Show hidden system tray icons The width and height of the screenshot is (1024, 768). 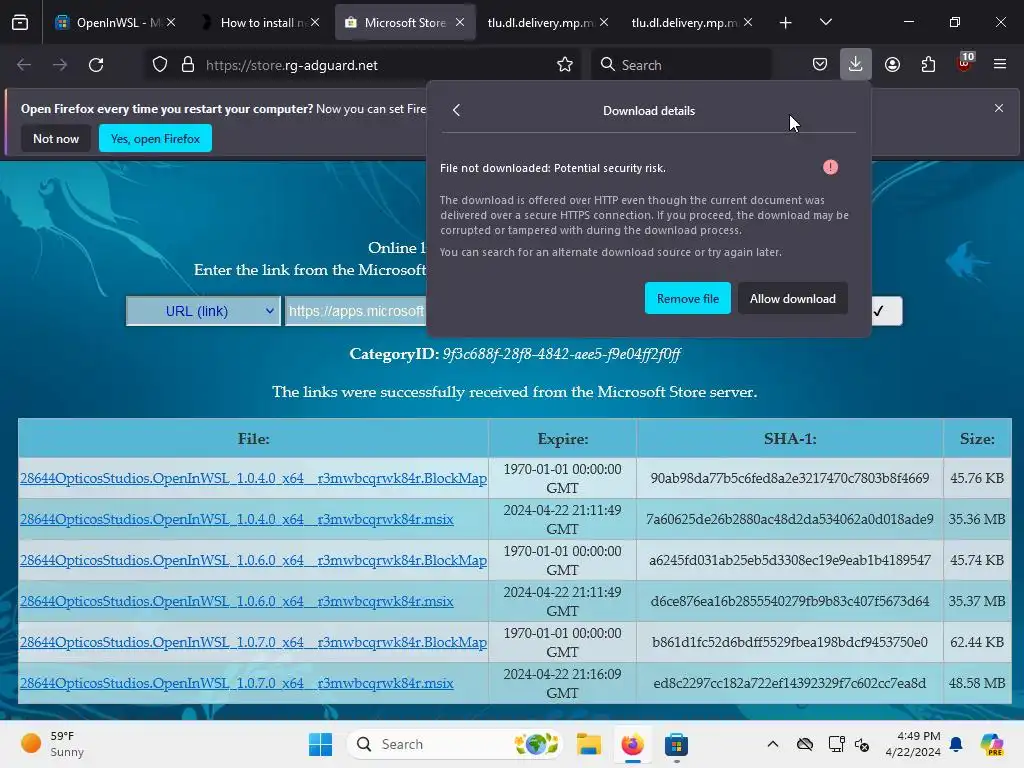point(773,744)
